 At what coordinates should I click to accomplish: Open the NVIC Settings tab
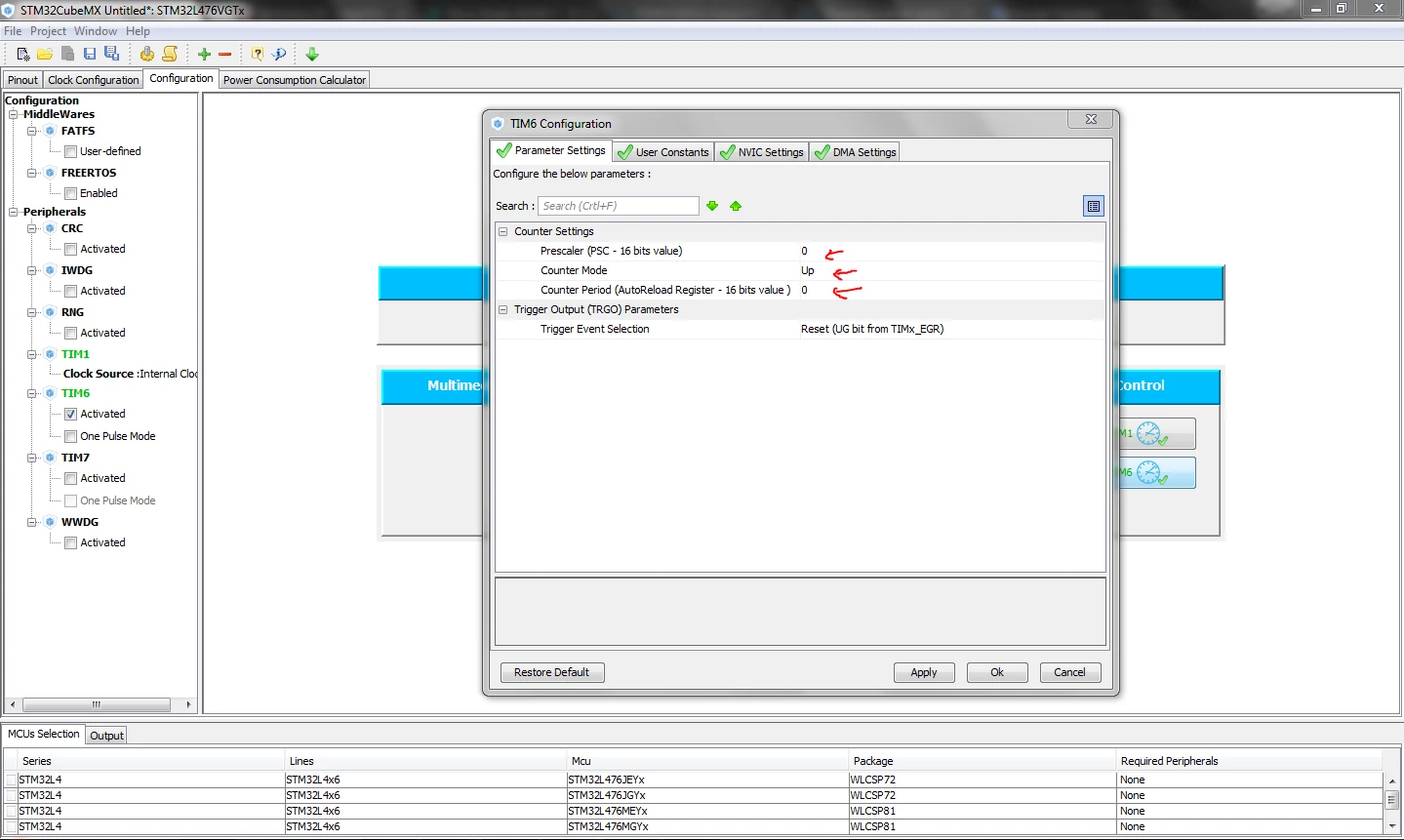click(762, 152)
